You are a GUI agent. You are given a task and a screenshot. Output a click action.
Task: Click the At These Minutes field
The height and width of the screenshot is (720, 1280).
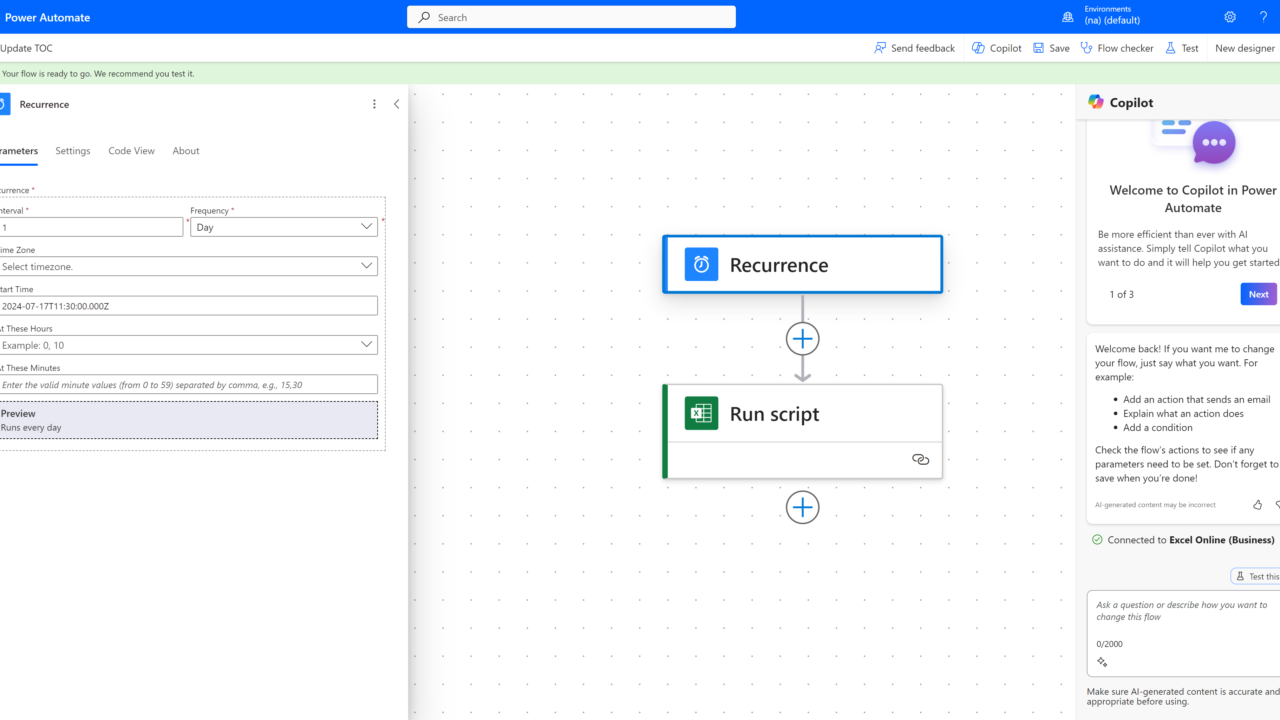click(188, 384)
